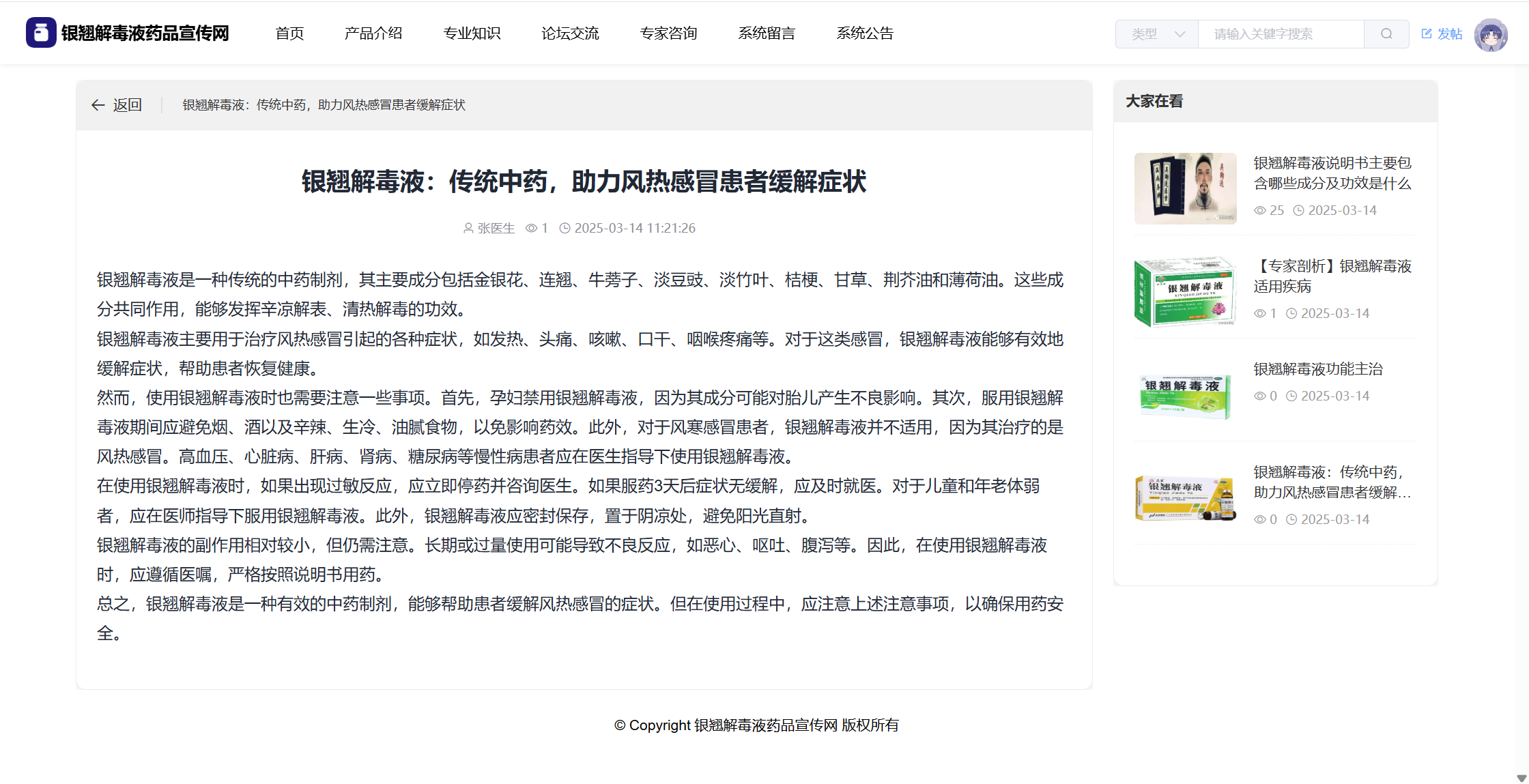Open the 专家咨询 navigation item

(x=668, y=33)
